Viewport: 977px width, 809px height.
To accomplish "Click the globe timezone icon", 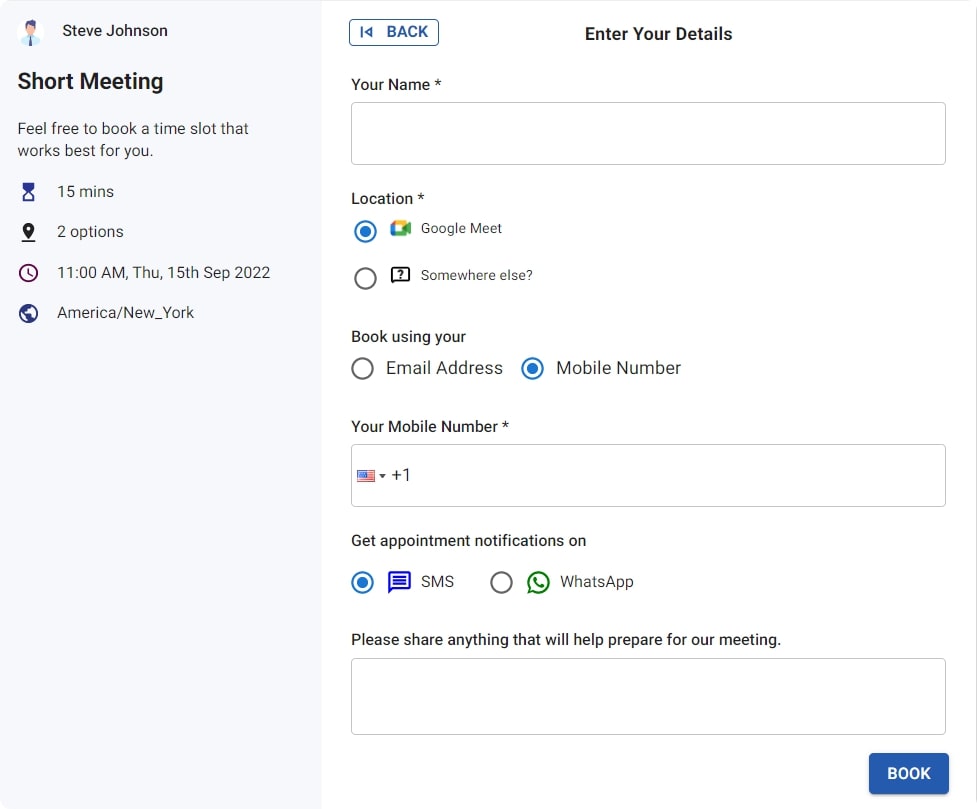I will coord(29,313).
